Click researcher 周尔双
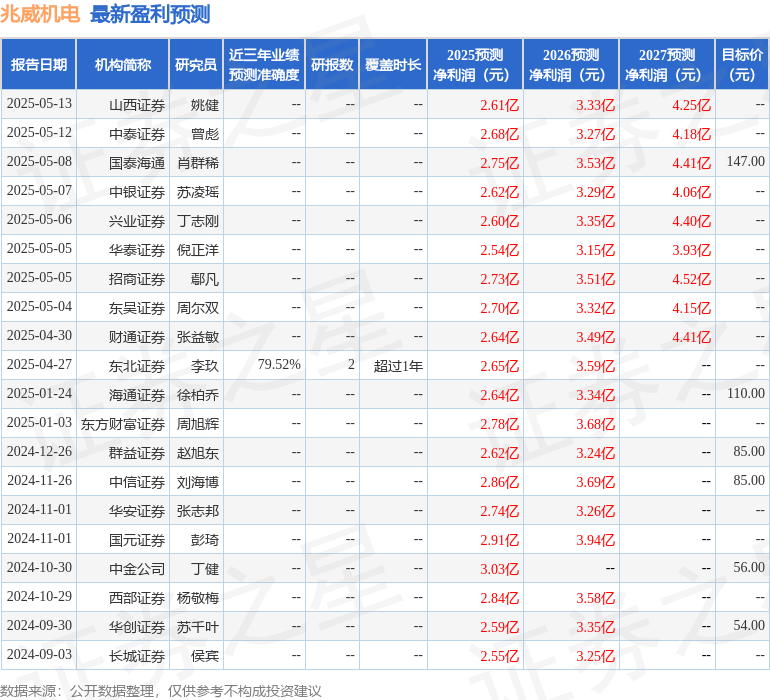The height and width of the screenshot is (700, 770). 197,308
